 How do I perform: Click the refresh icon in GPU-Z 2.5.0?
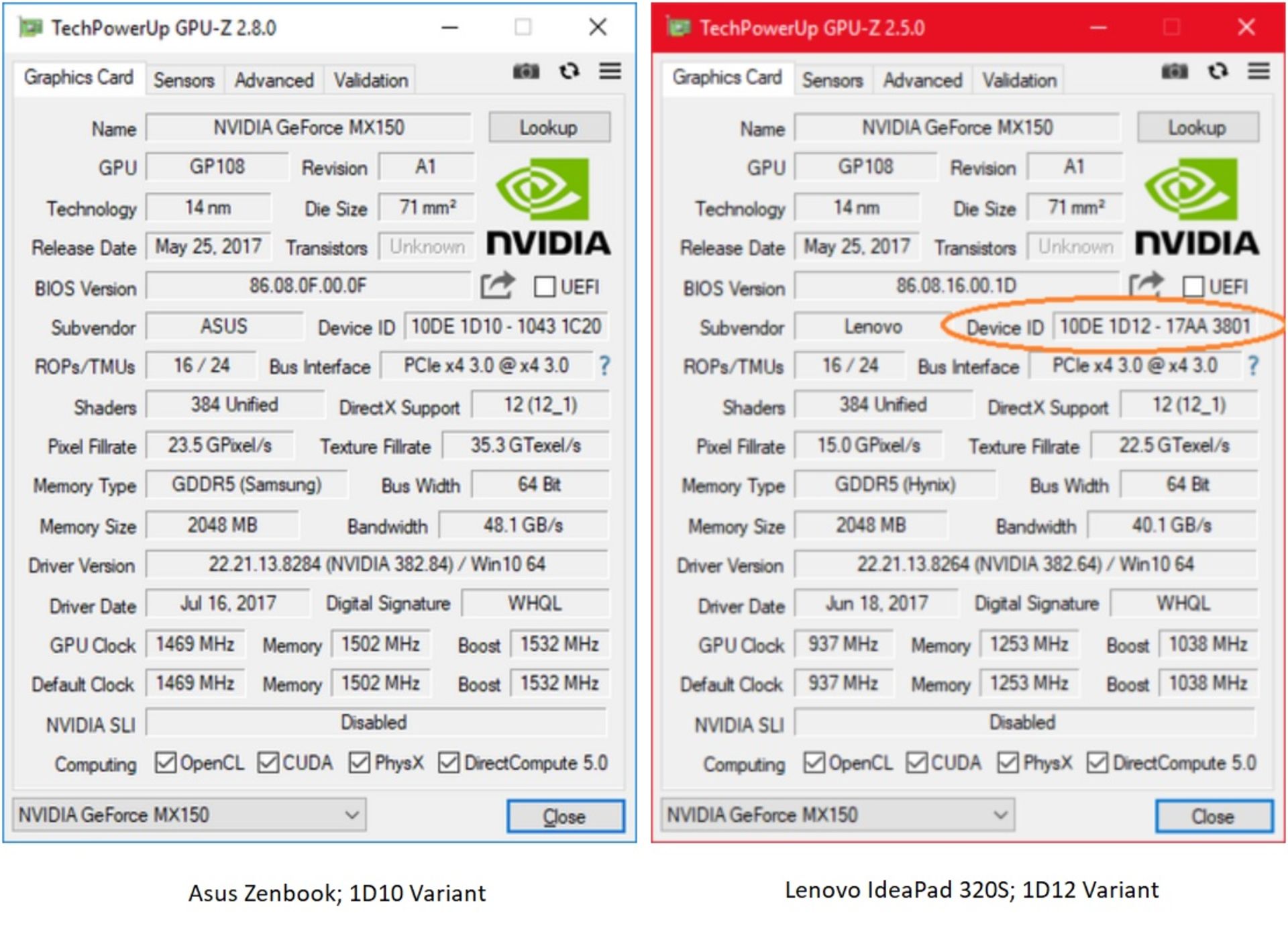pyautogui.click(x=1218, y=71)
